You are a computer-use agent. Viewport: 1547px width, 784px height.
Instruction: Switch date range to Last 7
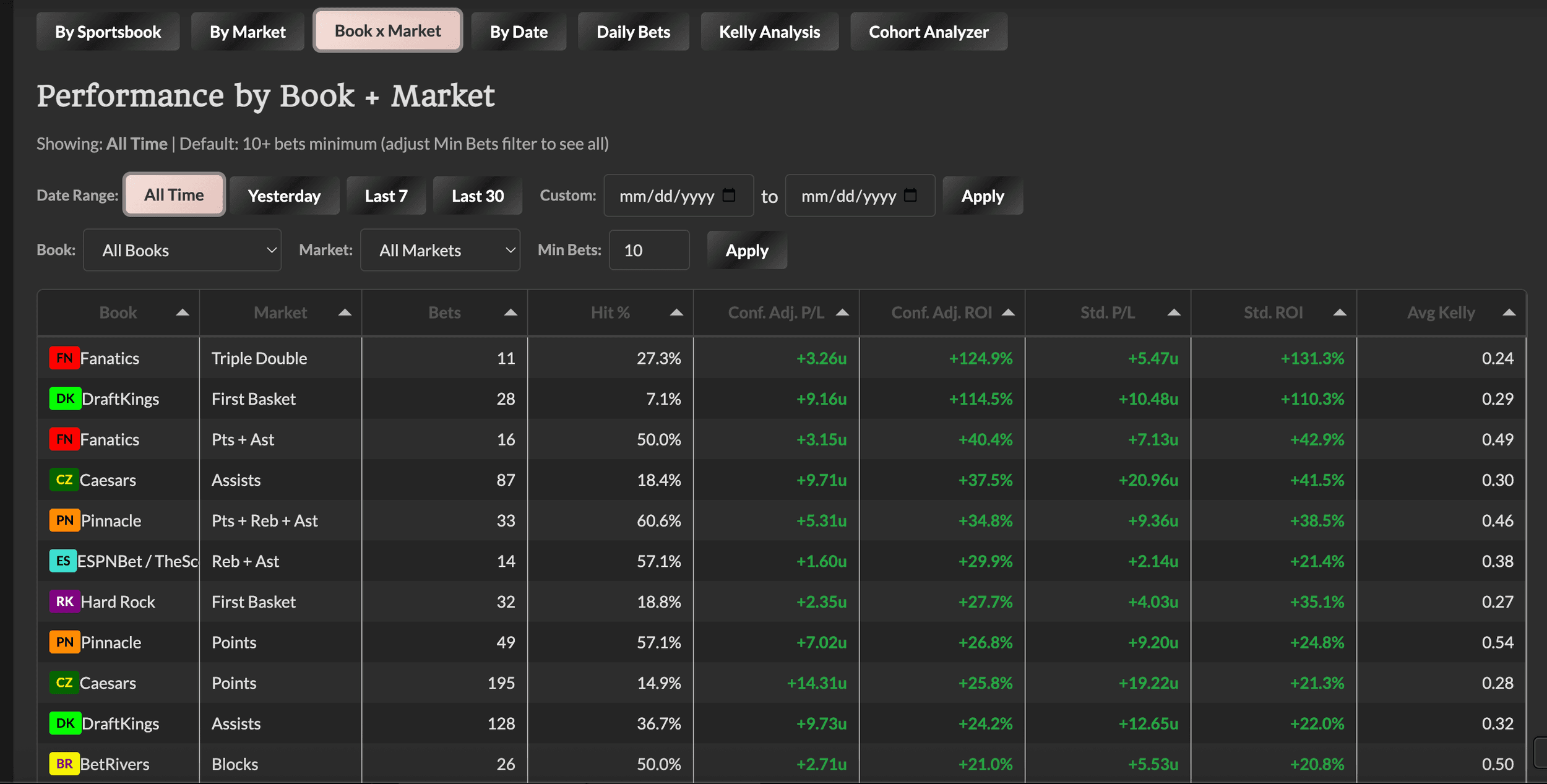pos(386,196)
